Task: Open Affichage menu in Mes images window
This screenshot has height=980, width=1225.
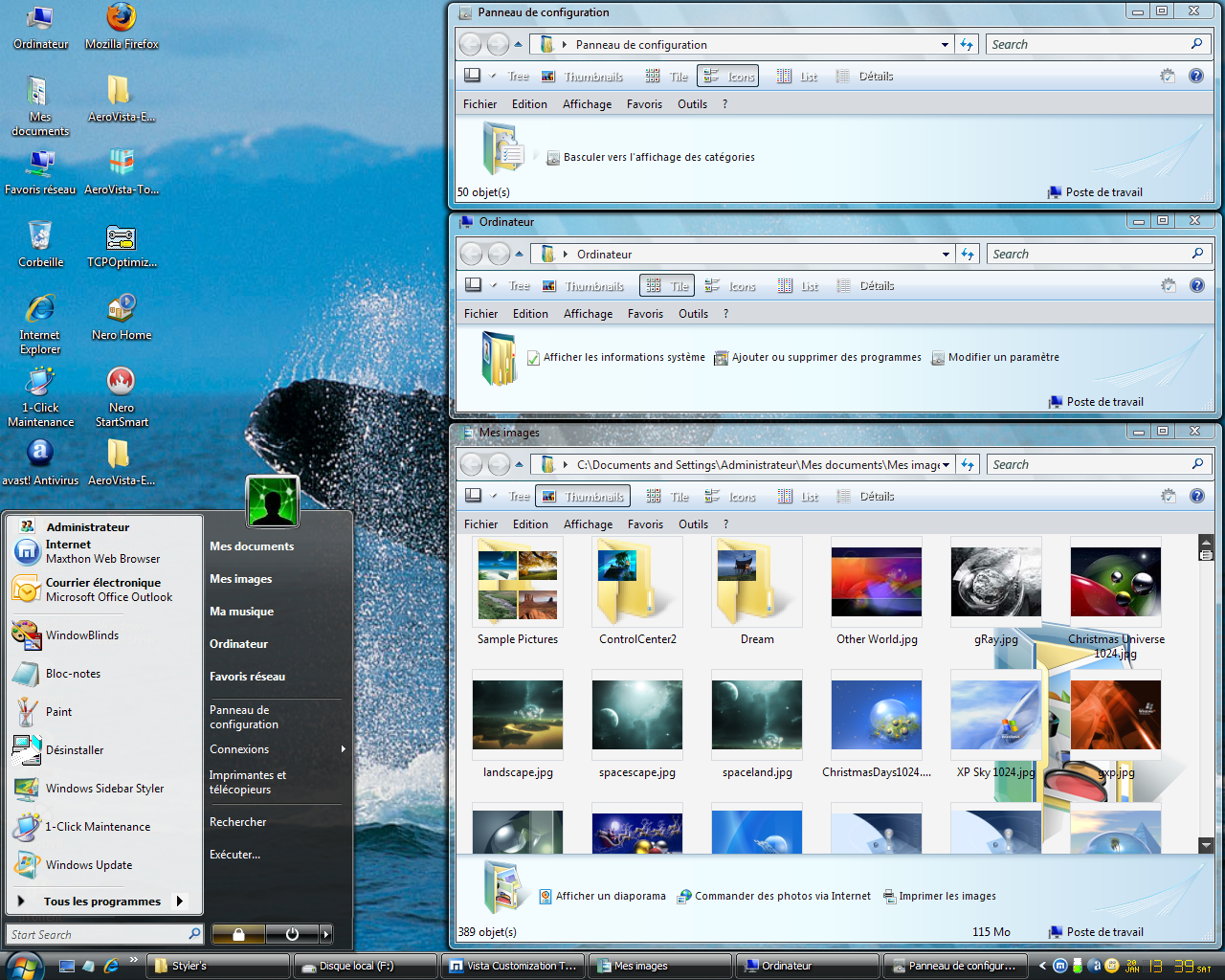Action: pos(588,524)
